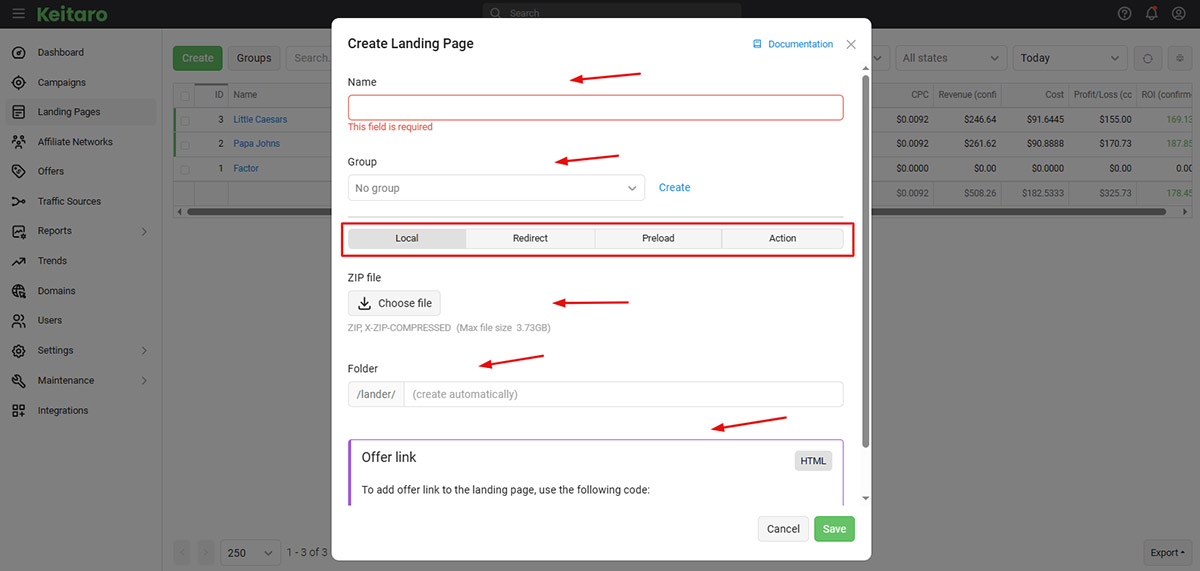Select the Affiliate Networks icon
This screenshot has width=1200, height=571.
point(19,142)
